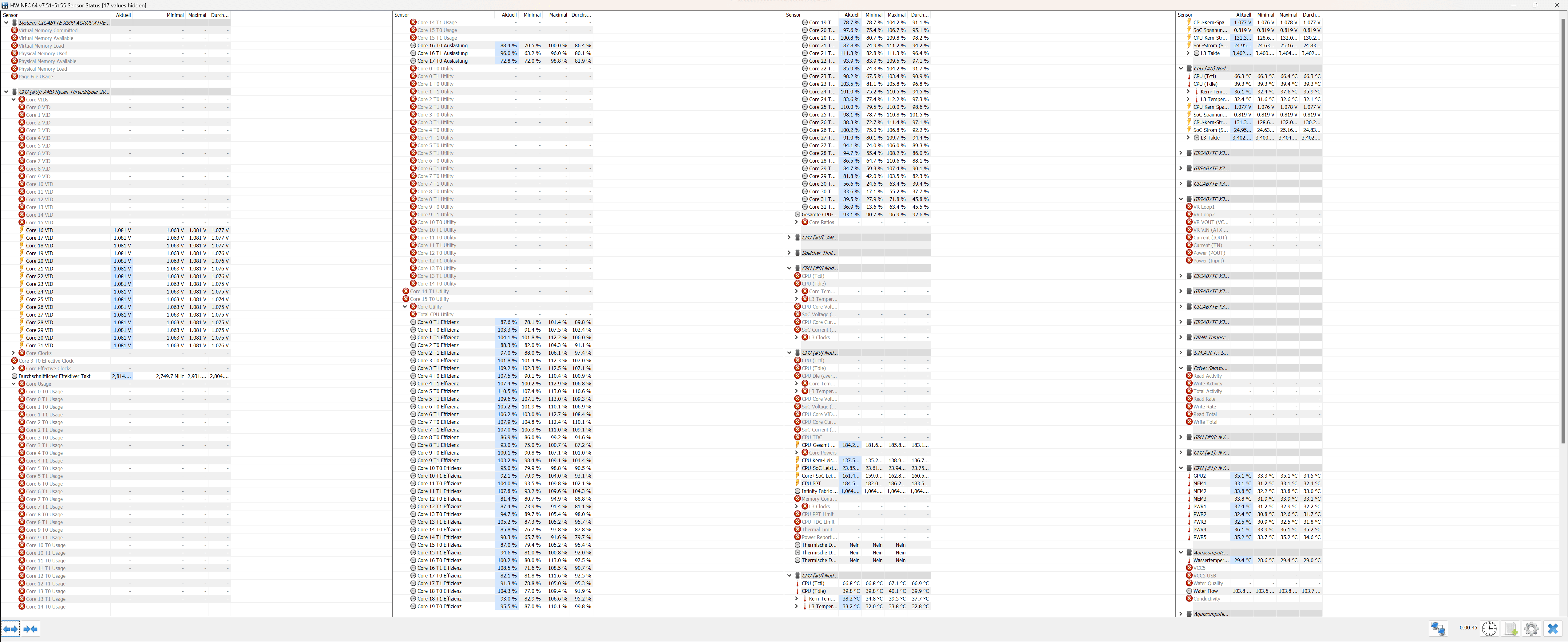Select the Core 16 VID row
This screenshot has height=642, width=1568.
[40, 230]
